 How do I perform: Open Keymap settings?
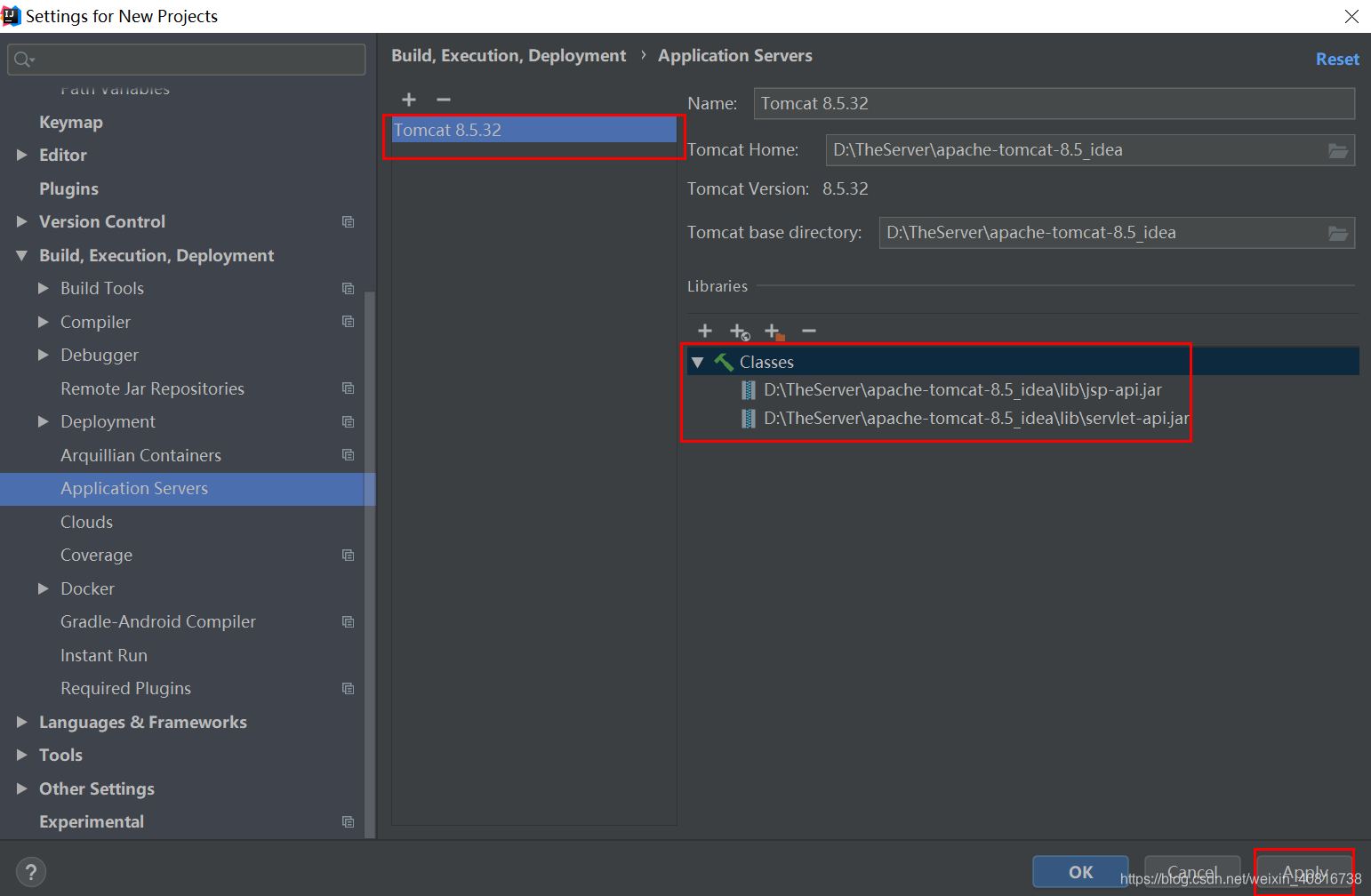[71, 122]
